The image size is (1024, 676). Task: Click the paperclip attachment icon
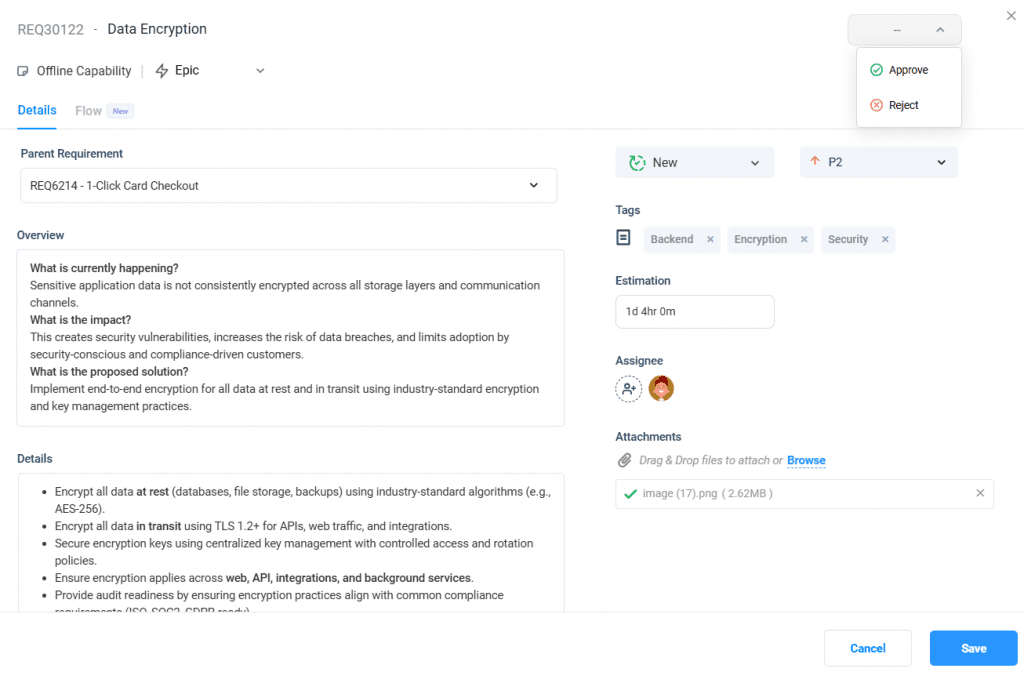click(624, 460)
